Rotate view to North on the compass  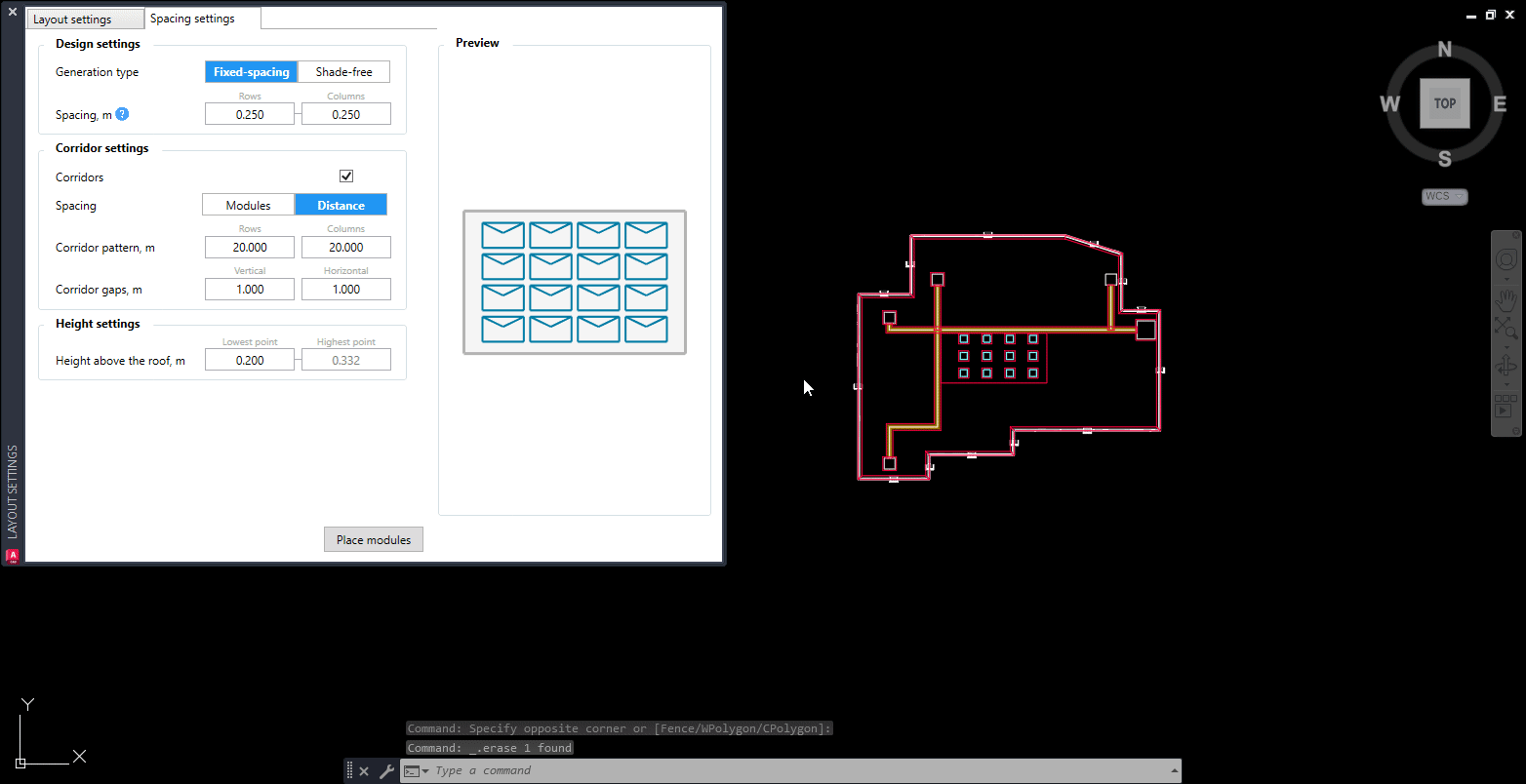(x=1445, y=50)
